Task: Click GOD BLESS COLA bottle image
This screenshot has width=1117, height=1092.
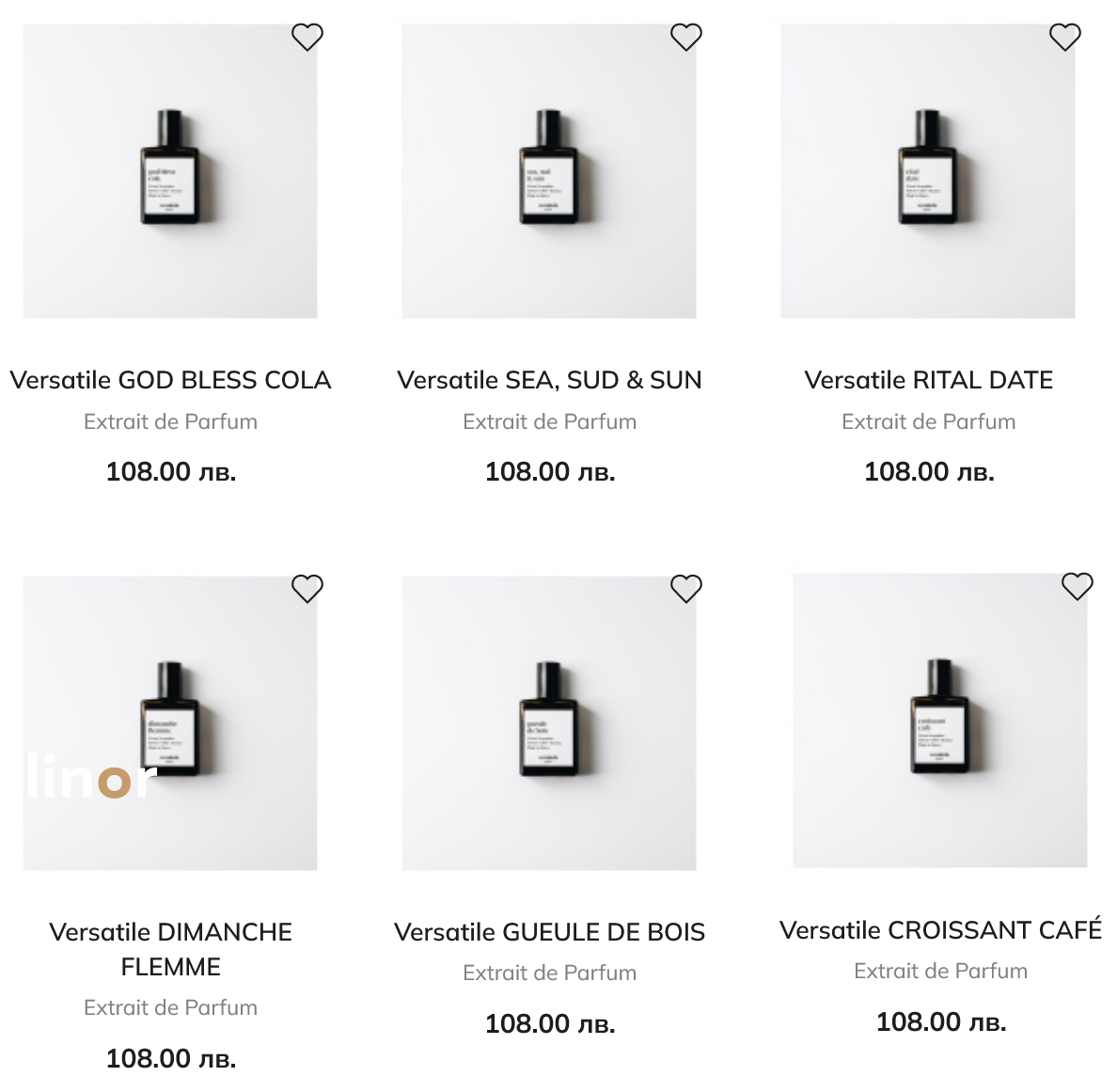Action: (x=170, y=169)
